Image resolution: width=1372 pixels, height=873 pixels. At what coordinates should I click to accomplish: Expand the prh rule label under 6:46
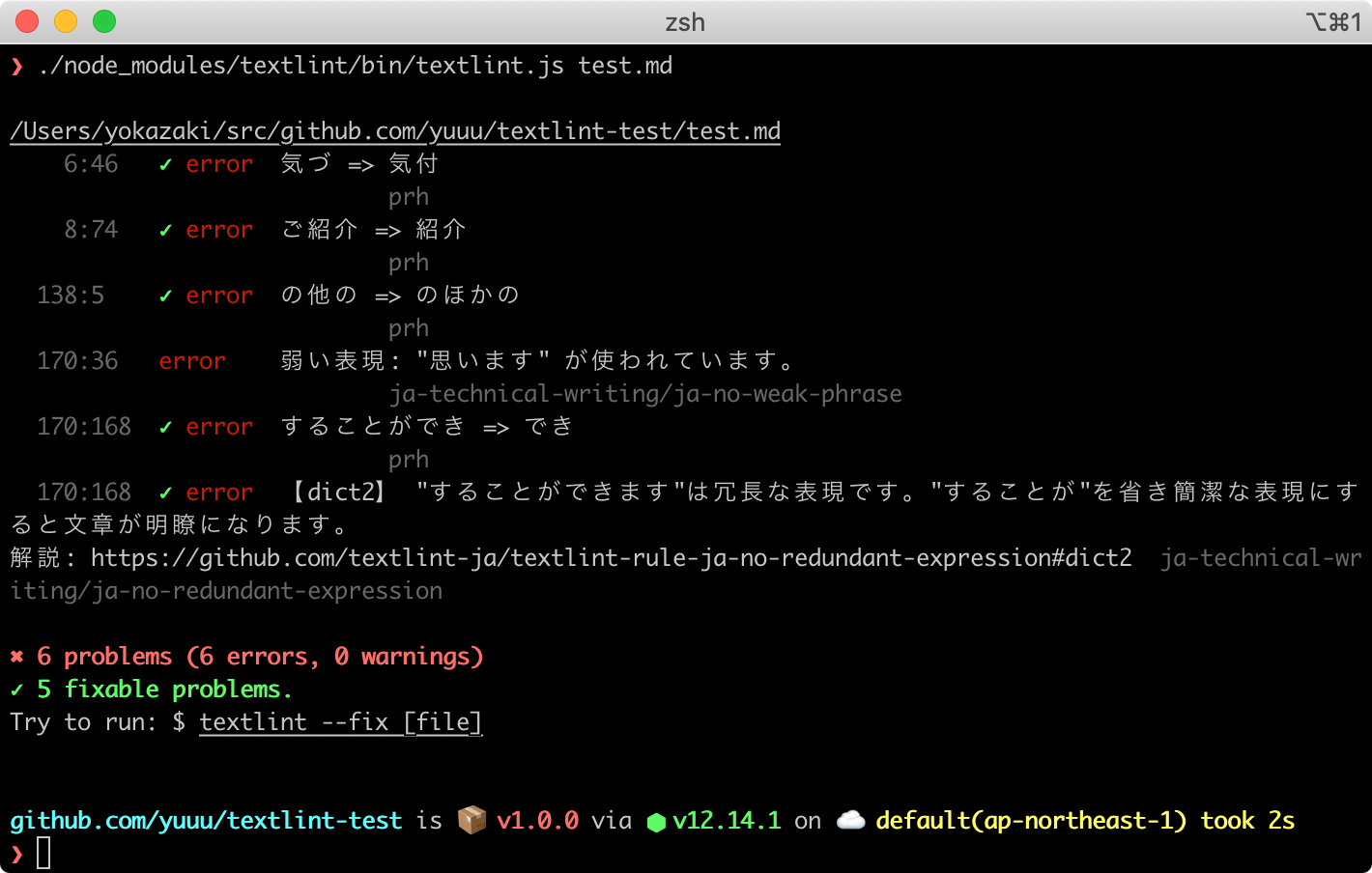click(408, 196)
